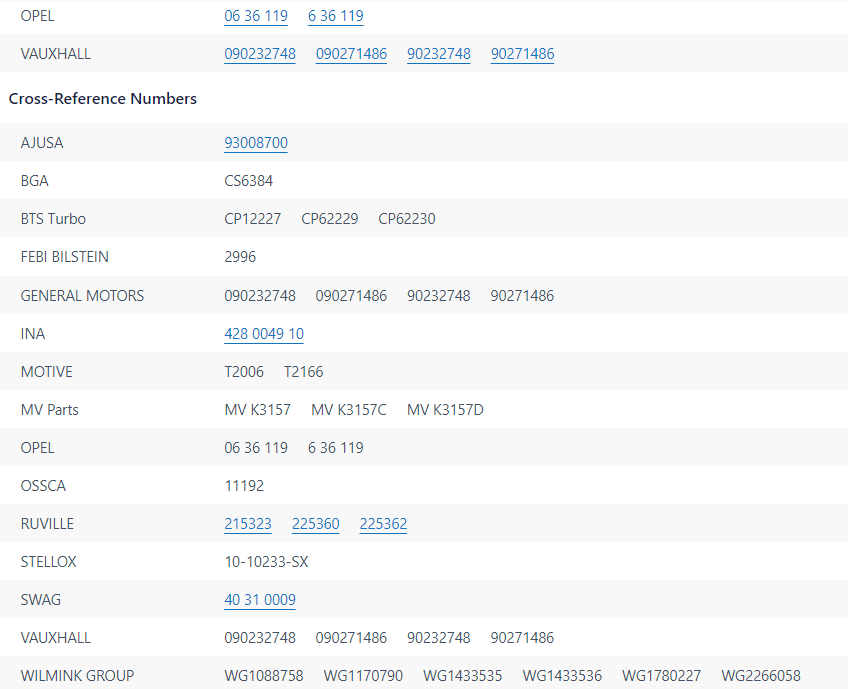848x689 pixels.
Task: Follow the linked VAUXHALL number 090271486
Action: (352, 54)
